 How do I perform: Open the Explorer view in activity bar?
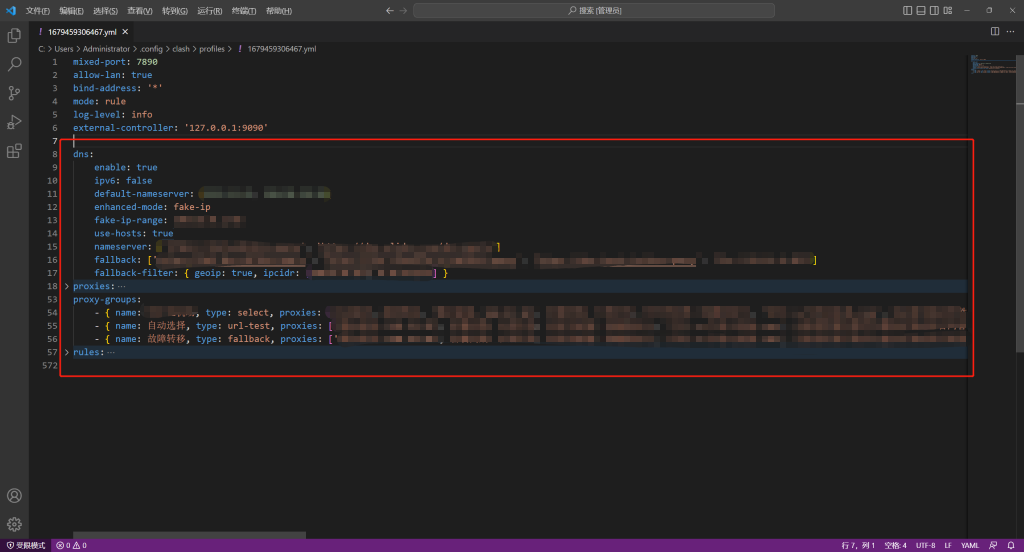pyautogui.click(x=14, y=35)
